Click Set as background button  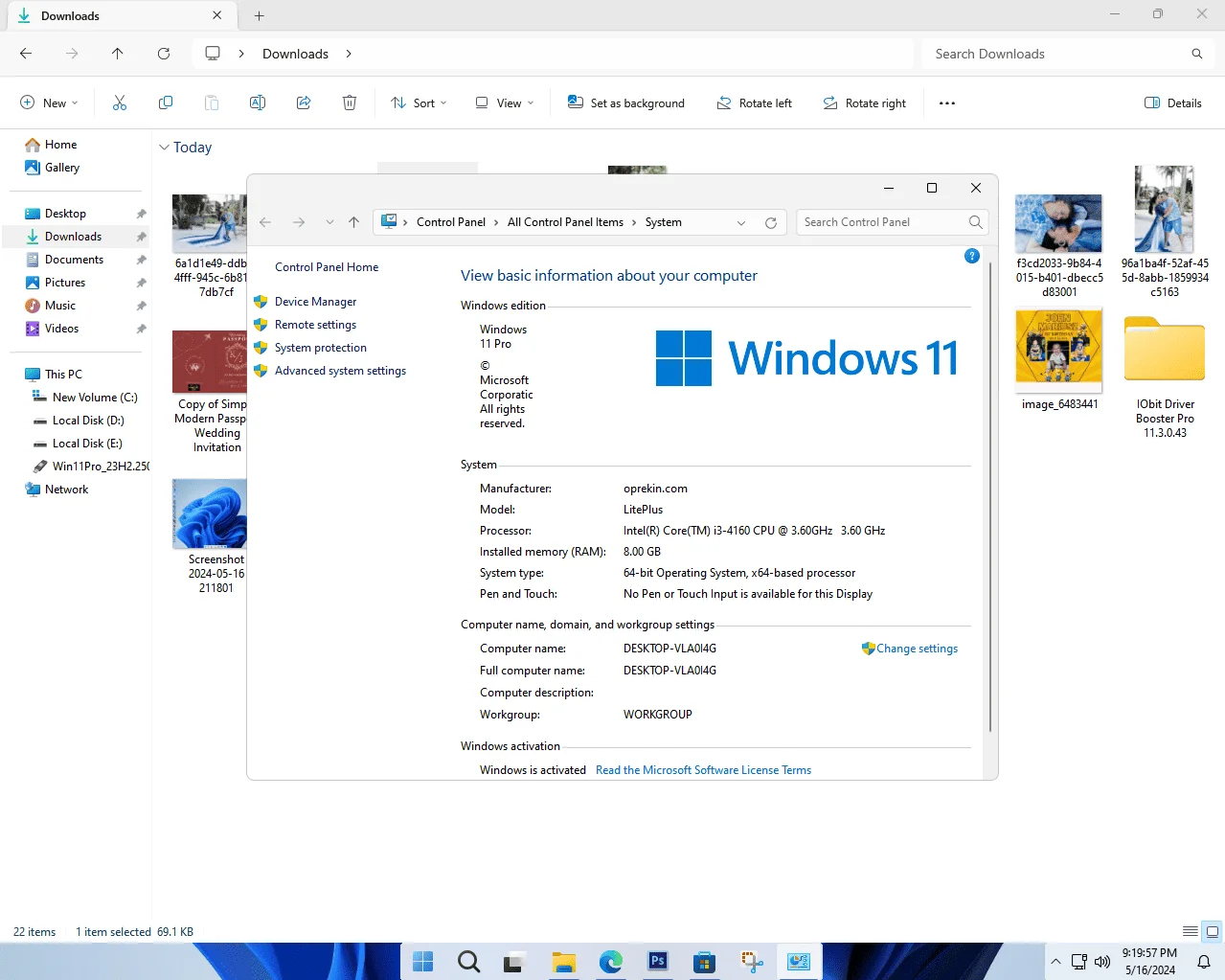tap(626, 103)
